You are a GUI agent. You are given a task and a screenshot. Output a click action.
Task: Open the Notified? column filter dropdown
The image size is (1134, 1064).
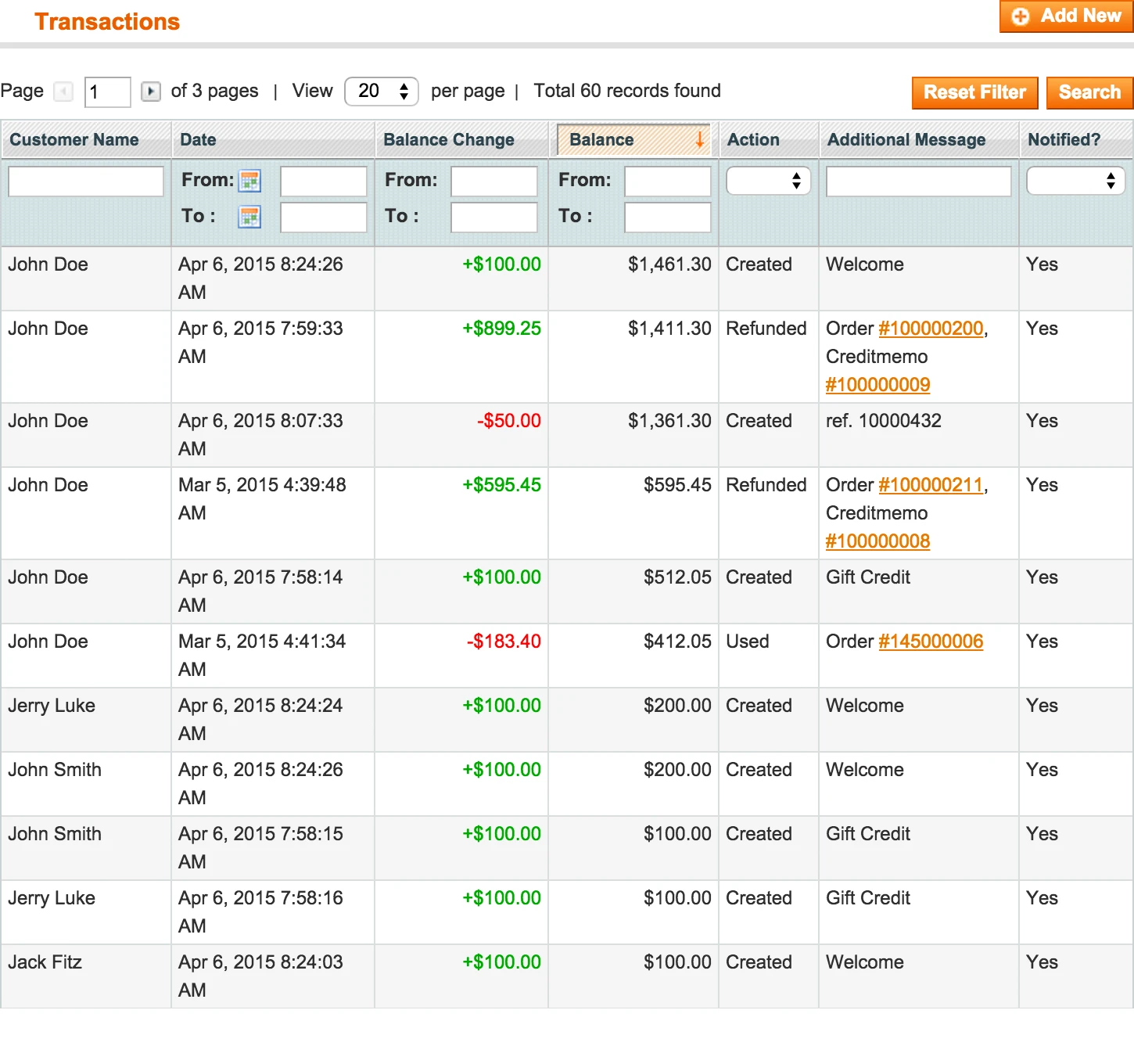(1076, 181)
